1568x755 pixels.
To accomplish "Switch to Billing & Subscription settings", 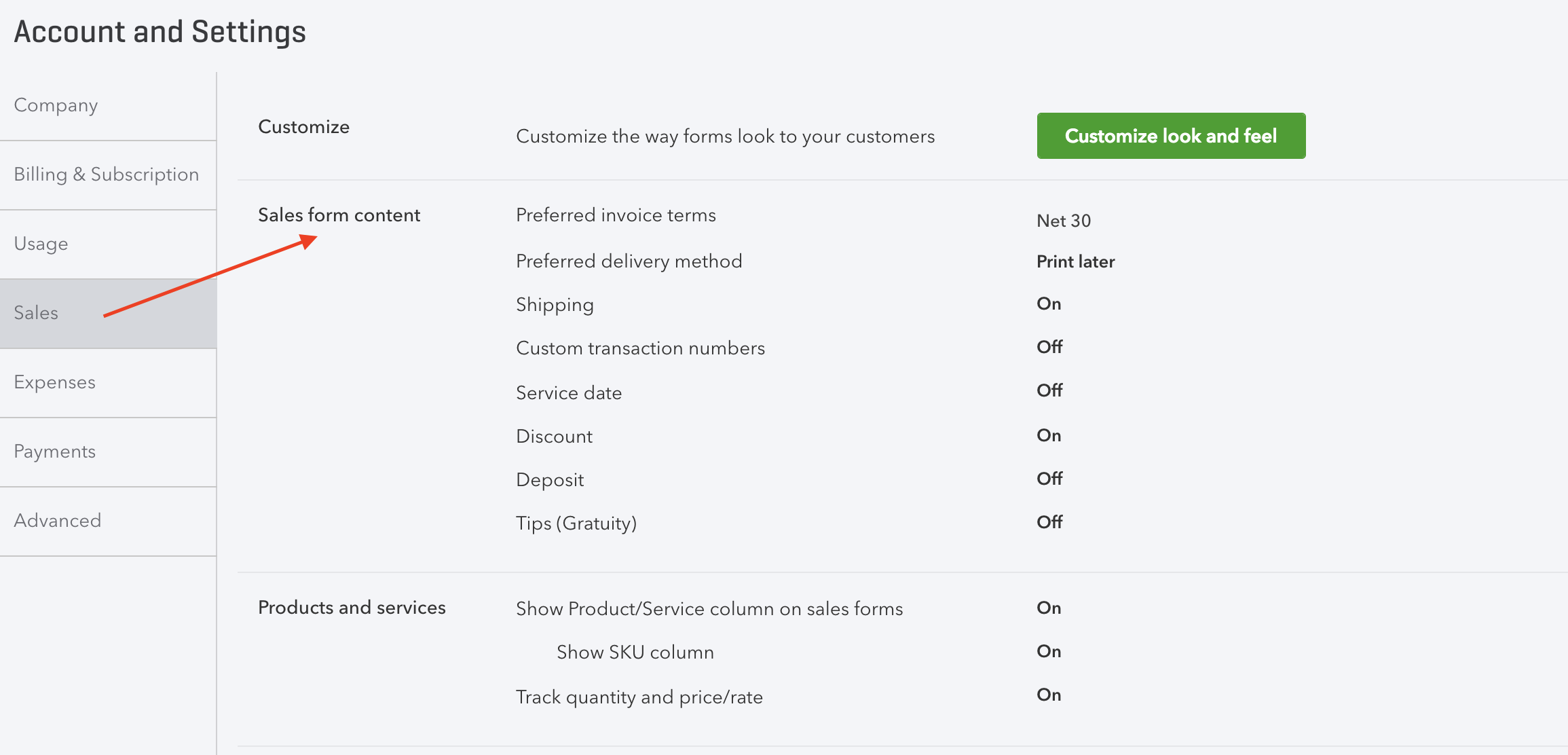I will (106, 174).
